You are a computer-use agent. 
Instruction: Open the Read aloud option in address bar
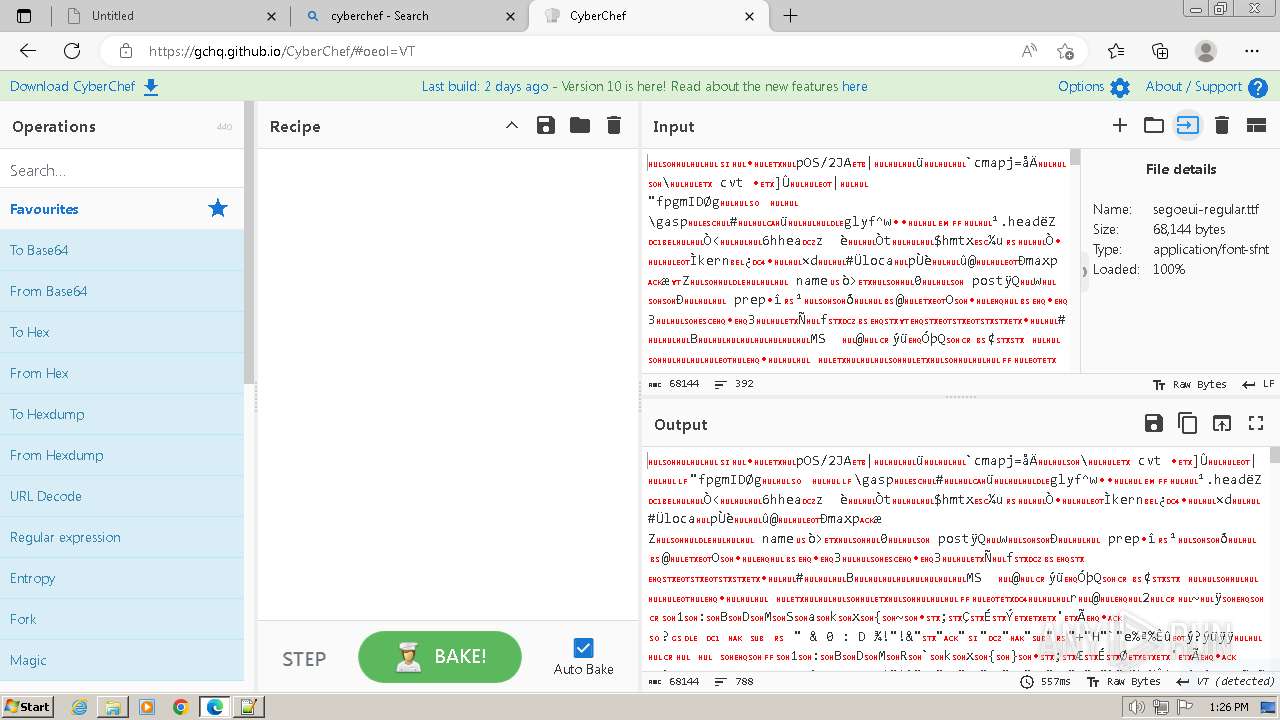[x=1029, y=51]
